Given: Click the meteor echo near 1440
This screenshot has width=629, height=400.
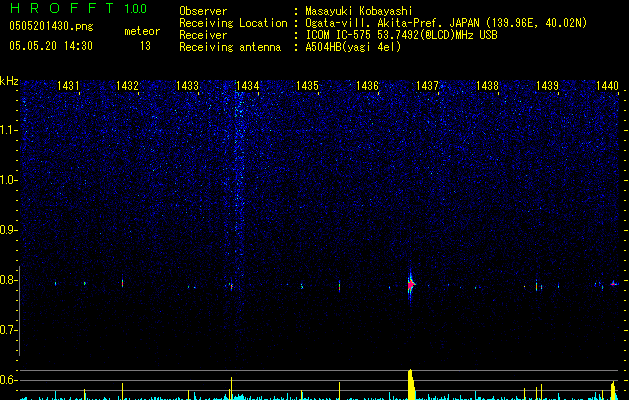Looking at the screenshot, I should click(613, 283).
